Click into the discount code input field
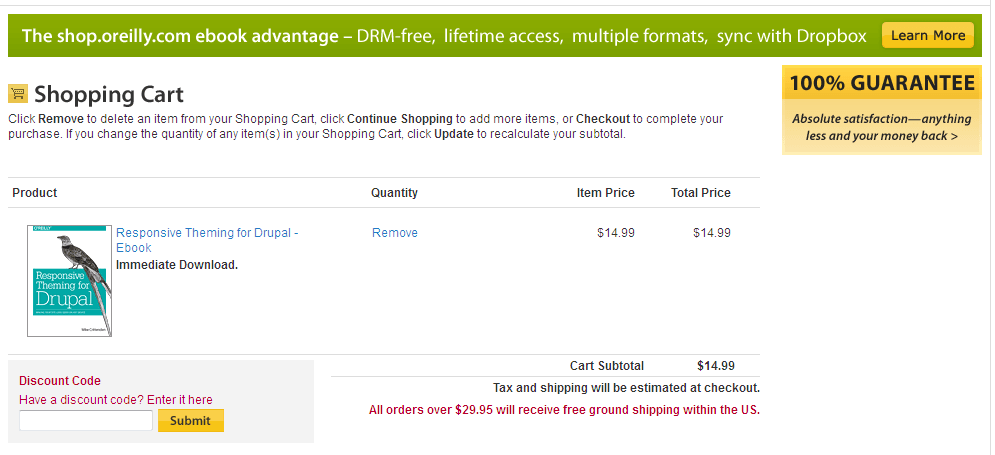 pos(86,421)
